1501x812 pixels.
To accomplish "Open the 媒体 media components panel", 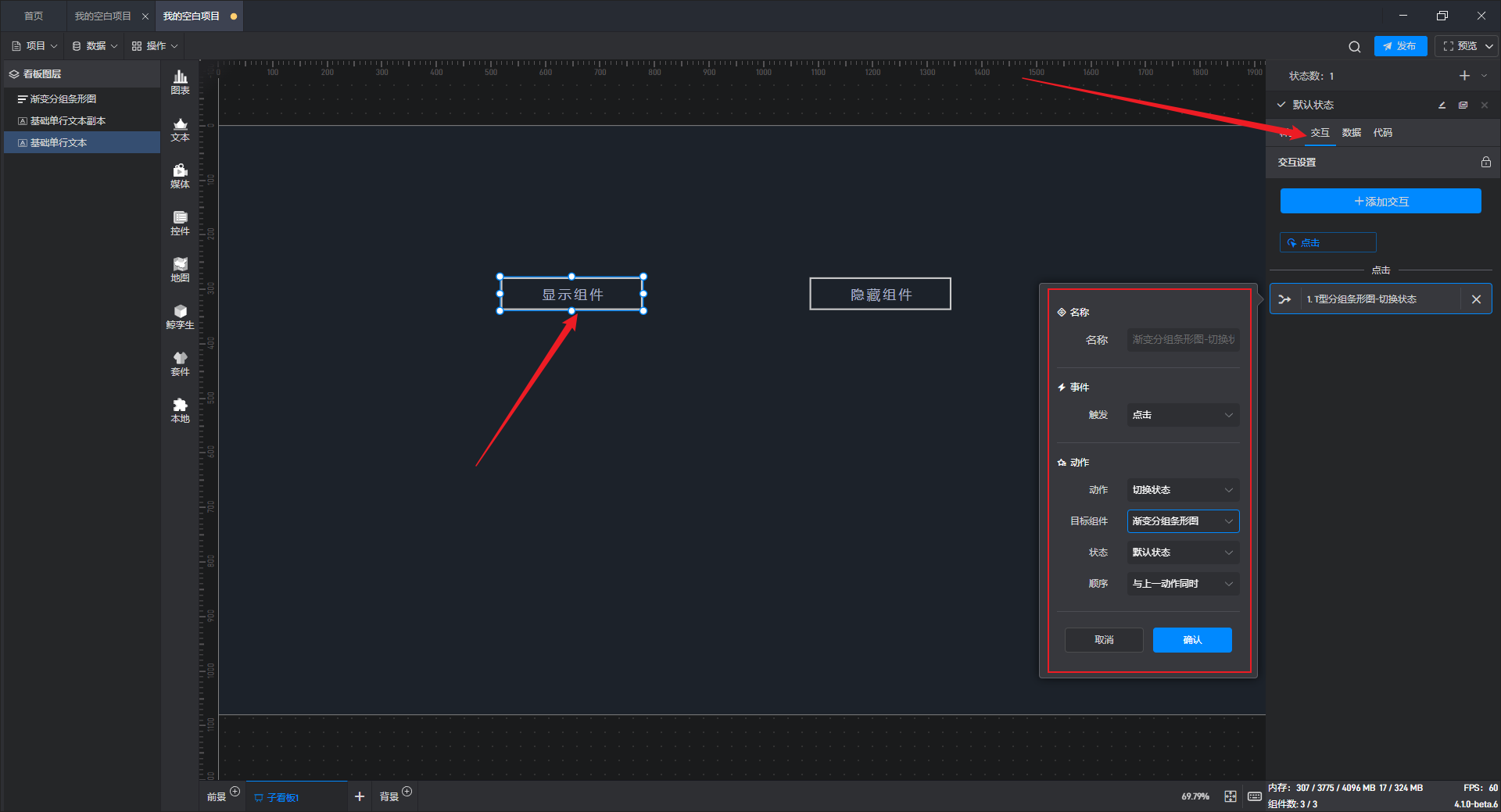I will coord(180,176).
